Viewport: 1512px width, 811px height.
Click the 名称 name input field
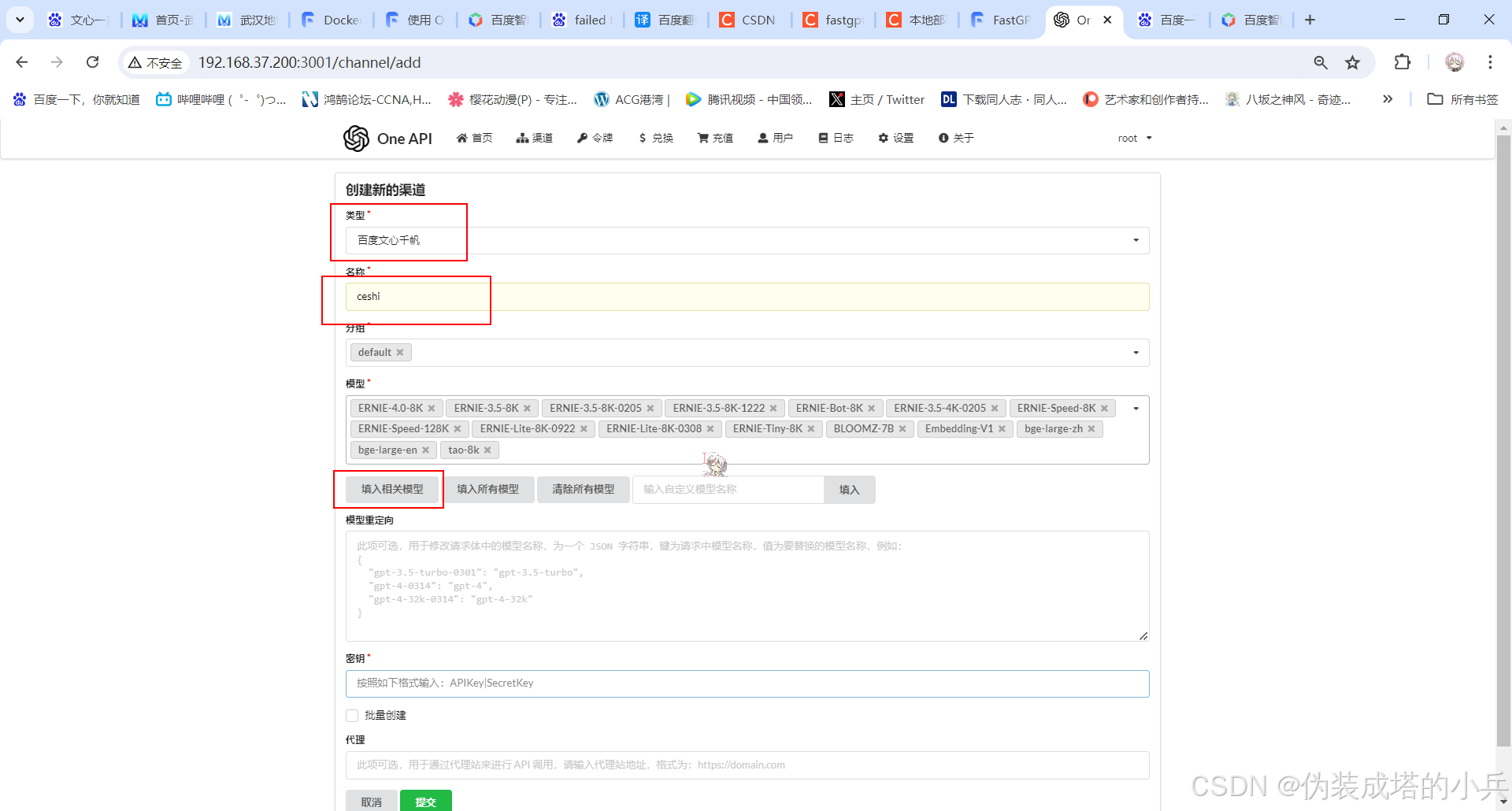[x=747, y=297]
